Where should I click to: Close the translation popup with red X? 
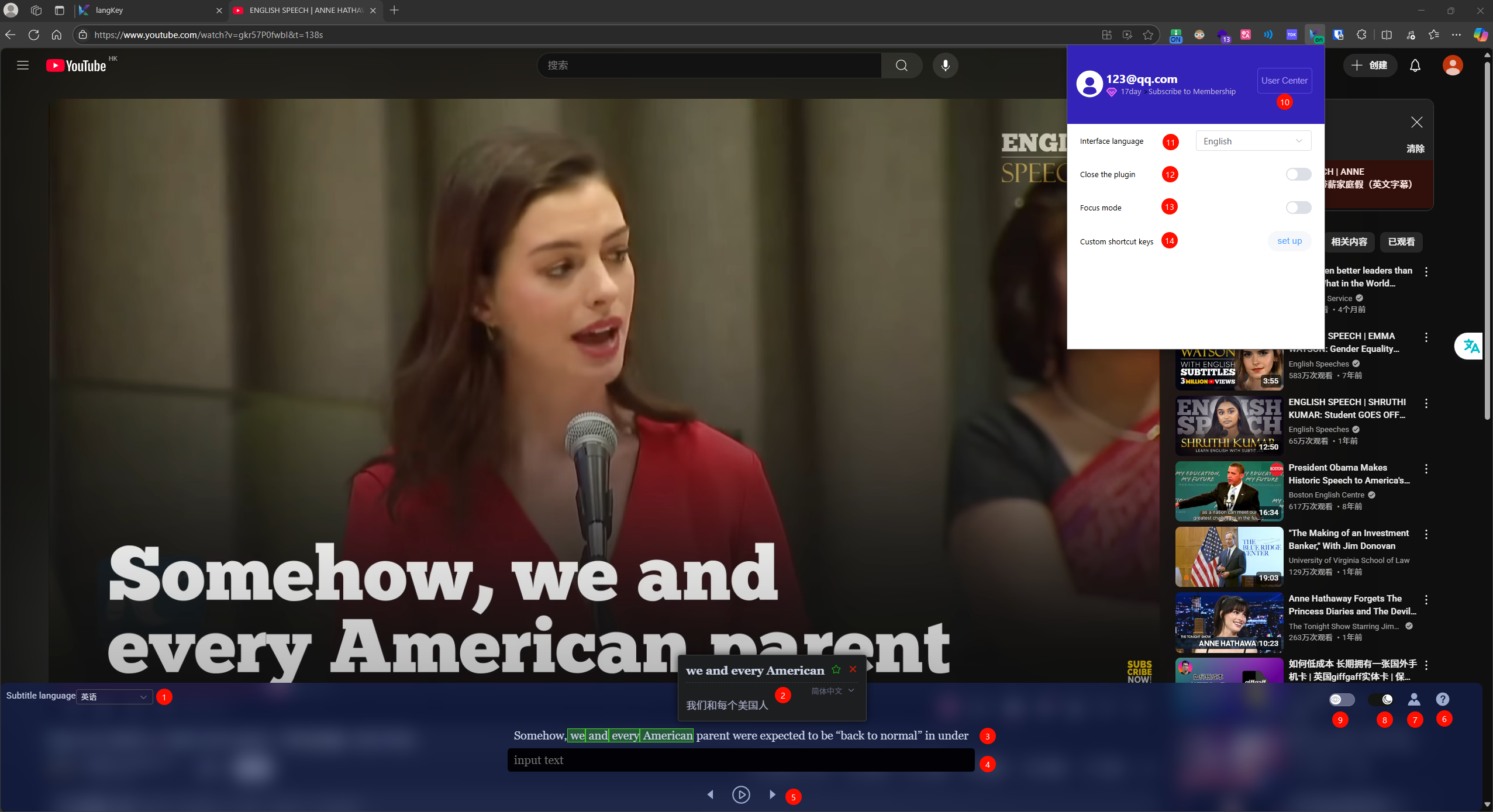(853, 669)
